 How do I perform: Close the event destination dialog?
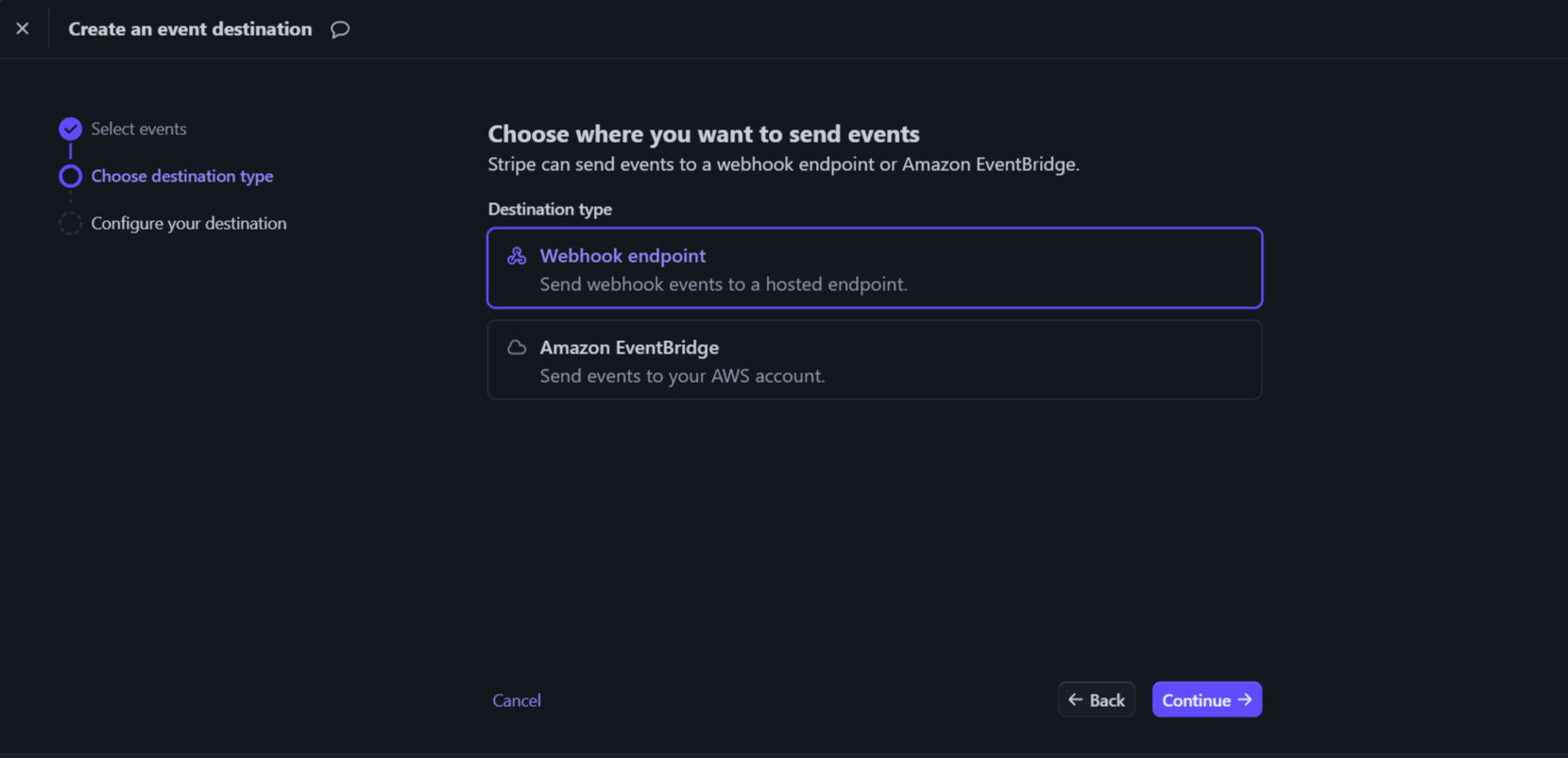(x=23, y=28)
